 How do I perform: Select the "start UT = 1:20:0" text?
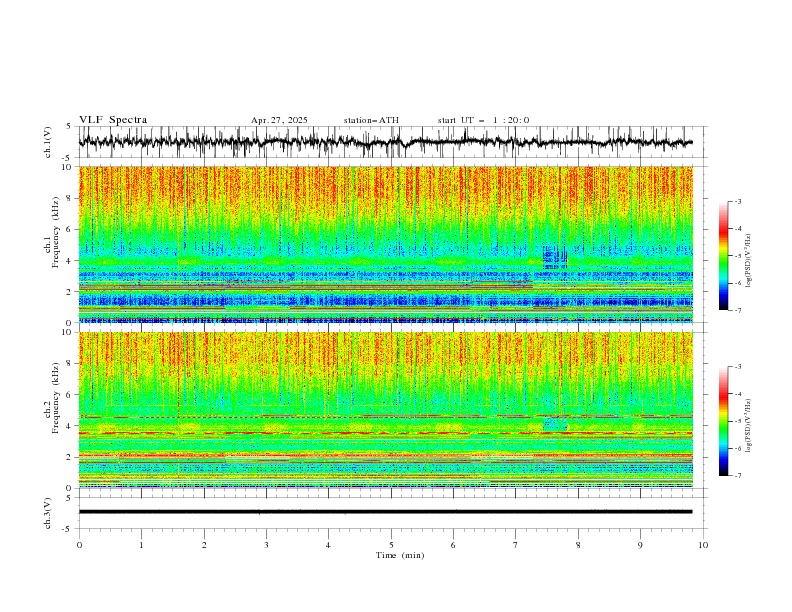pos(483,120)
